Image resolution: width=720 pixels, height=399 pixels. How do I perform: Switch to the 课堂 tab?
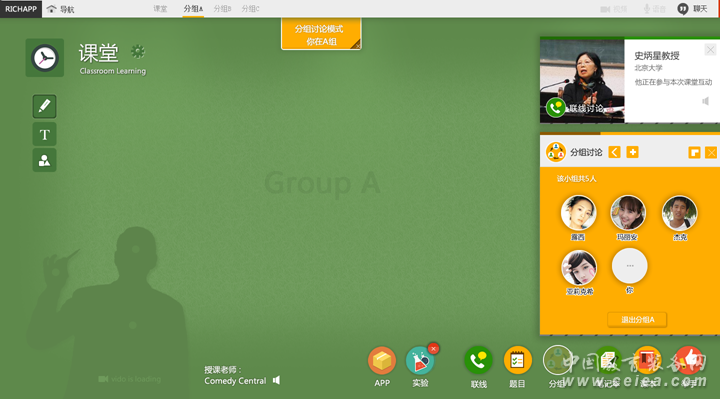(160, 9)
